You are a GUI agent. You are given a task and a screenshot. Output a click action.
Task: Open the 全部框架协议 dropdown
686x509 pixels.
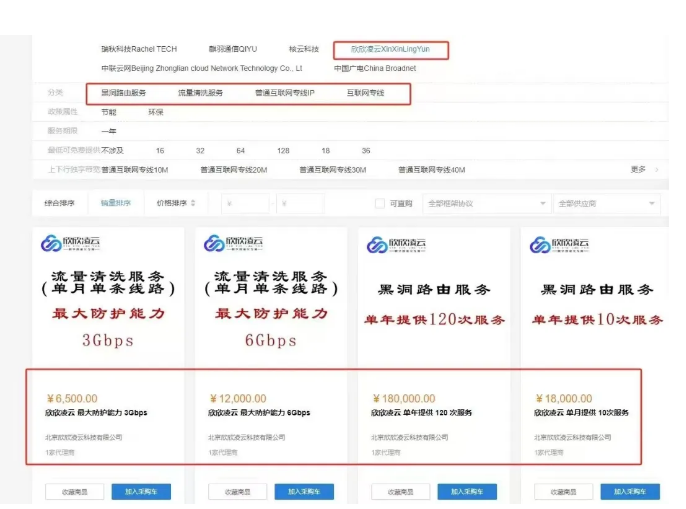486,204
